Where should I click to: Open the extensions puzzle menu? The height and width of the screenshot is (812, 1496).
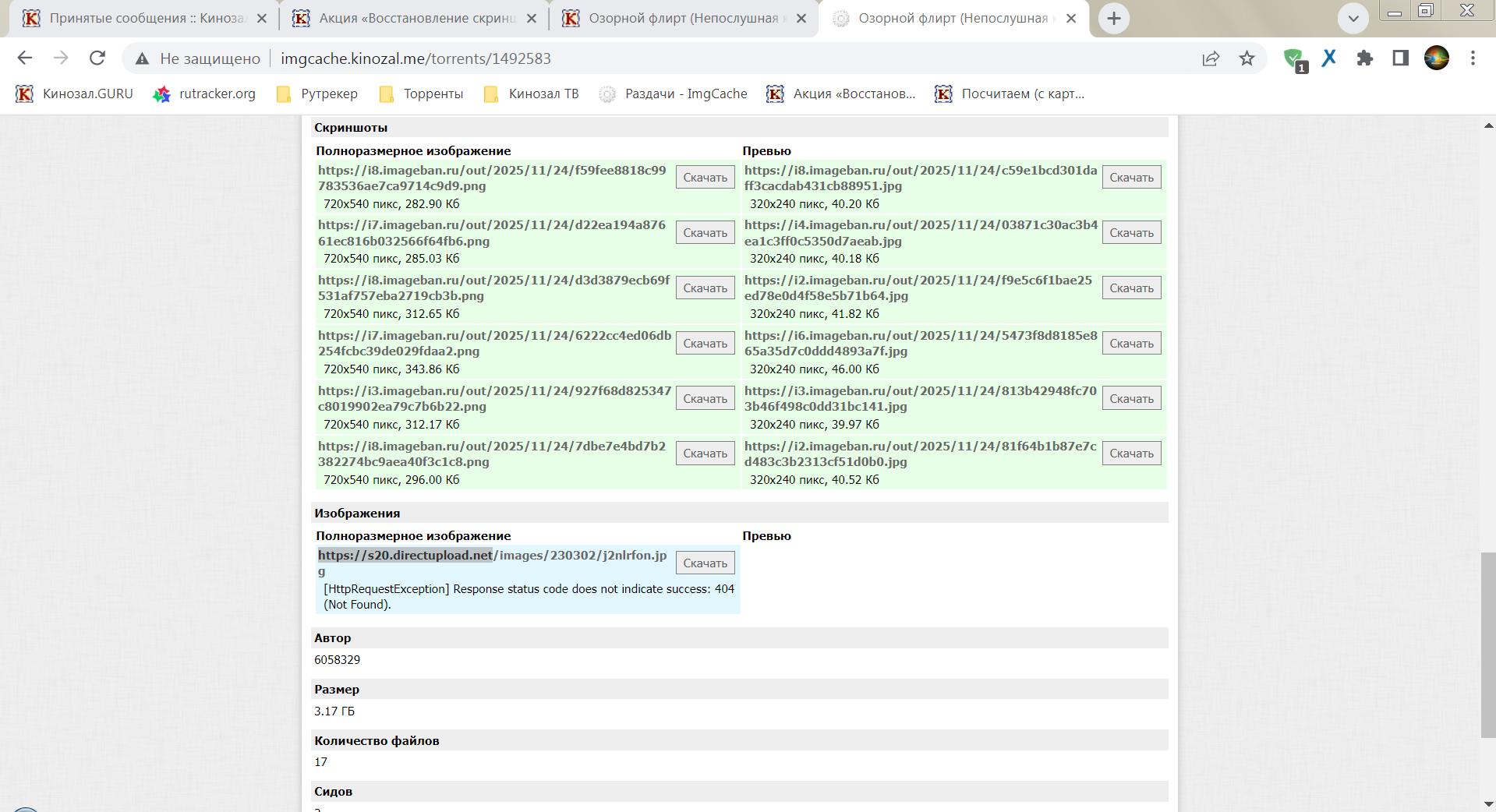click(x=1364, y=58)
